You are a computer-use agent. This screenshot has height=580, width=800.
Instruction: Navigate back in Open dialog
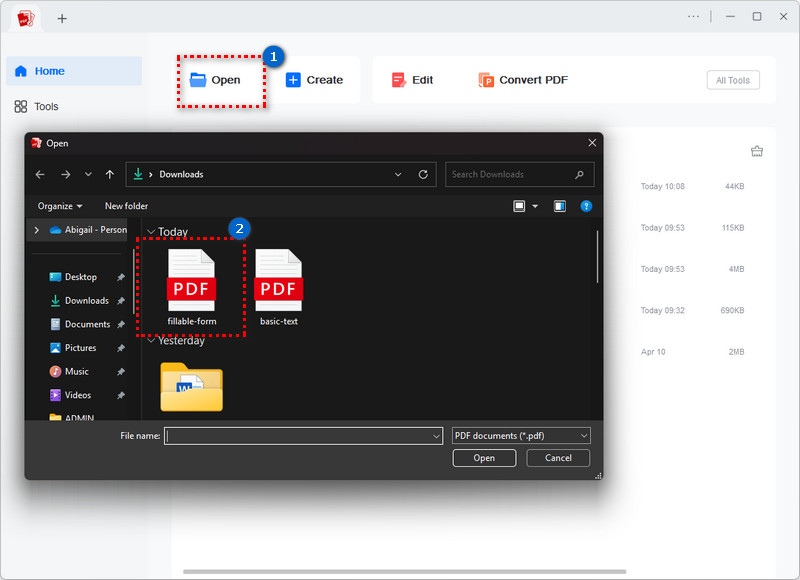40,174
